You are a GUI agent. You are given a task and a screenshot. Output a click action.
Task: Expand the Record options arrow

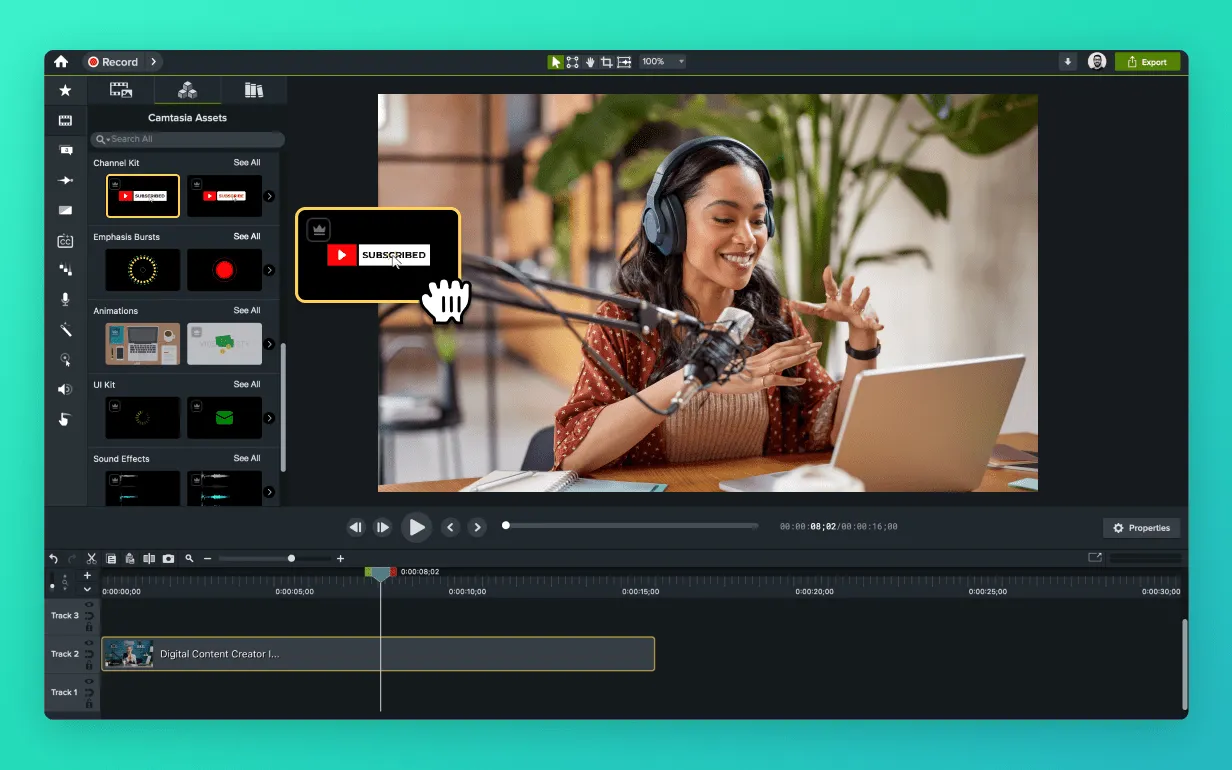[153, 62]
